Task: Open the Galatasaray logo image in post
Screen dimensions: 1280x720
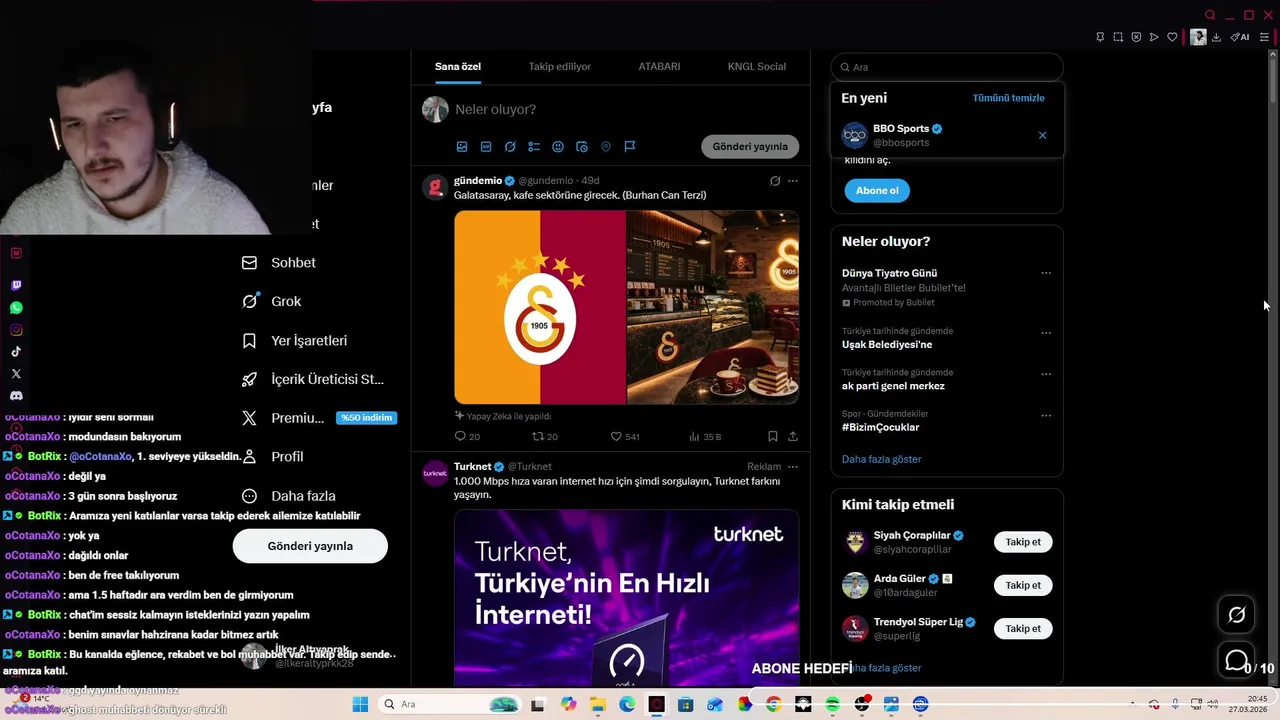Action: click(540, 307)
